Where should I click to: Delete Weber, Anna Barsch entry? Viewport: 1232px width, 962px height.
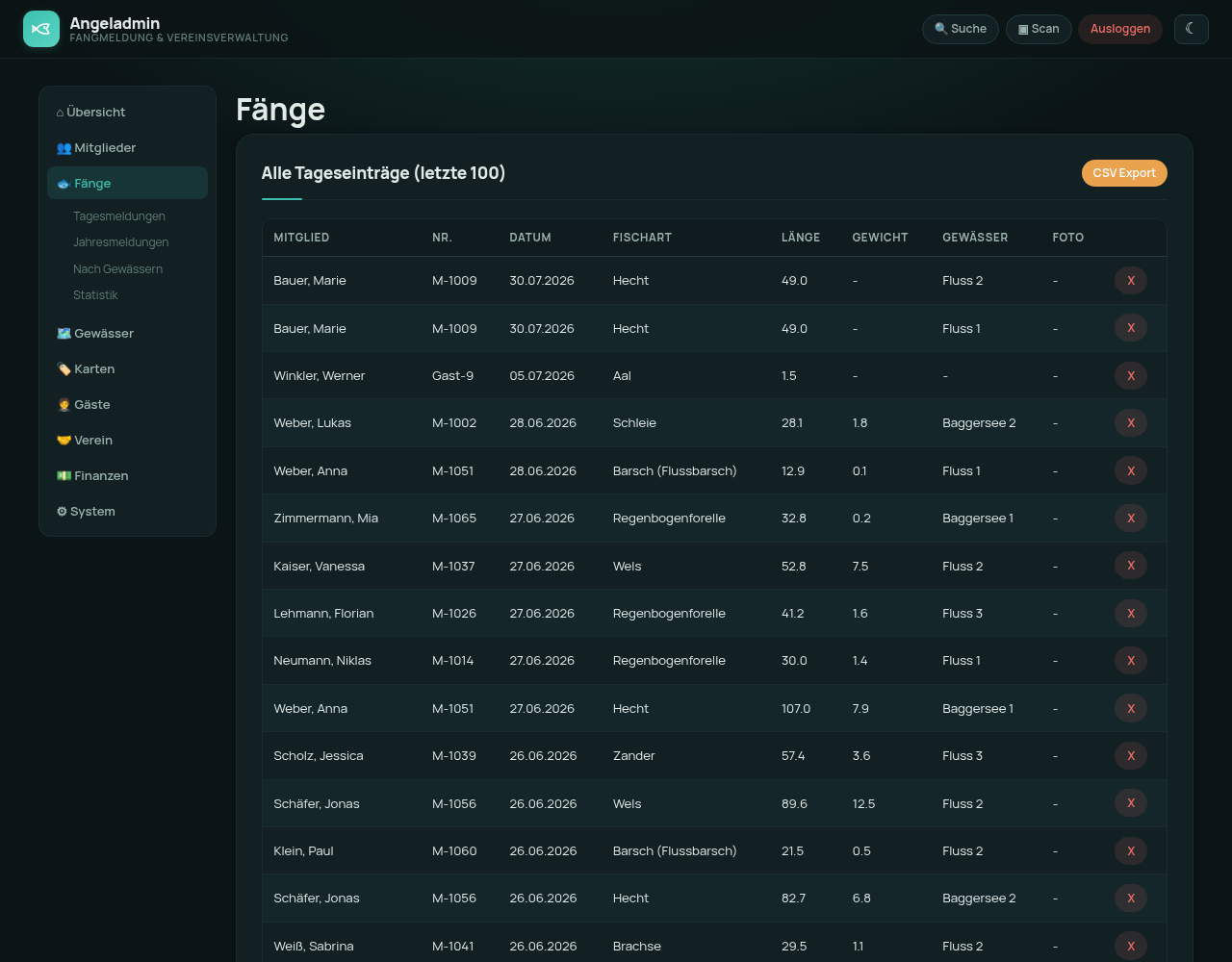pyautogui.click(x=1131, y=470)
